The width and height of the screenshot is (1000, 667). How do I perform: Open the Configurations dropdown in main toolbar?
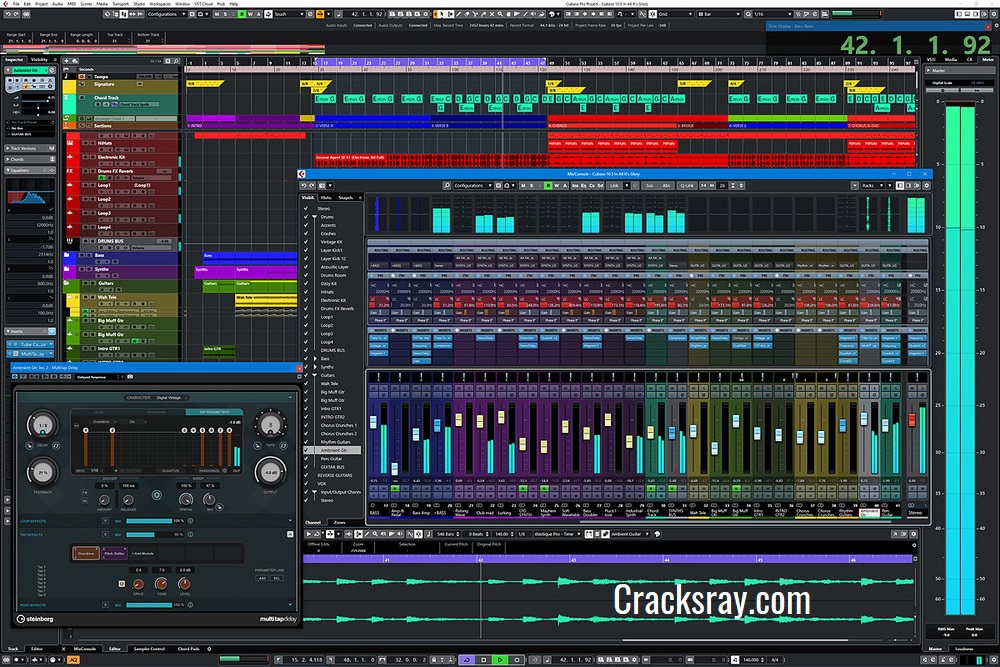[166, 14]
